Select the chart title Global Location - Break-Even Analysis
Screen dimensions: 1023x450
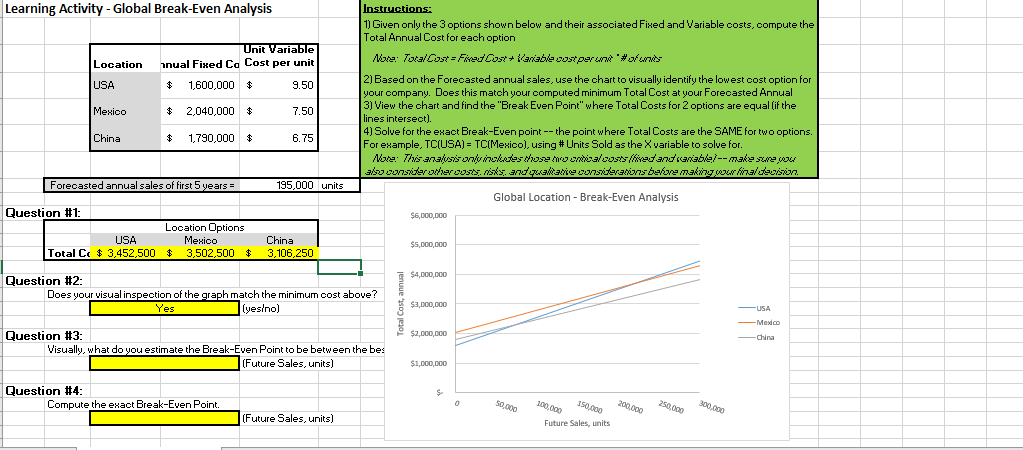point(585,197)
